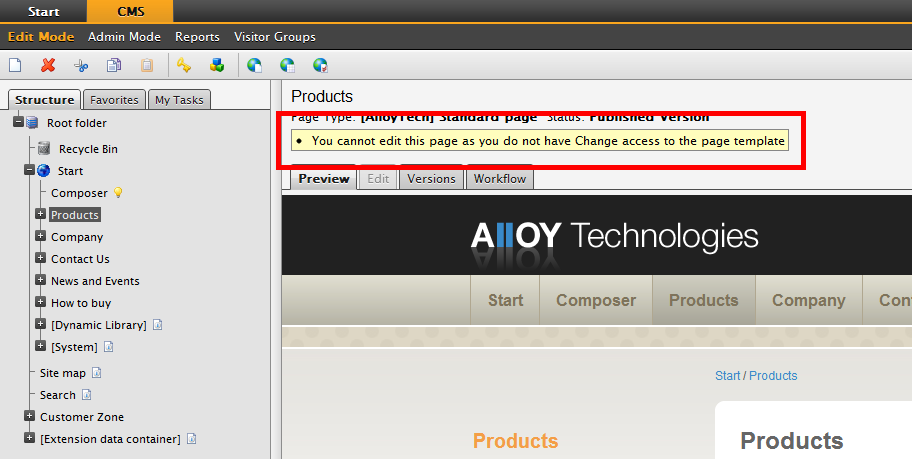
Task: Click the yellow key access rights icon
Action: 184,66
